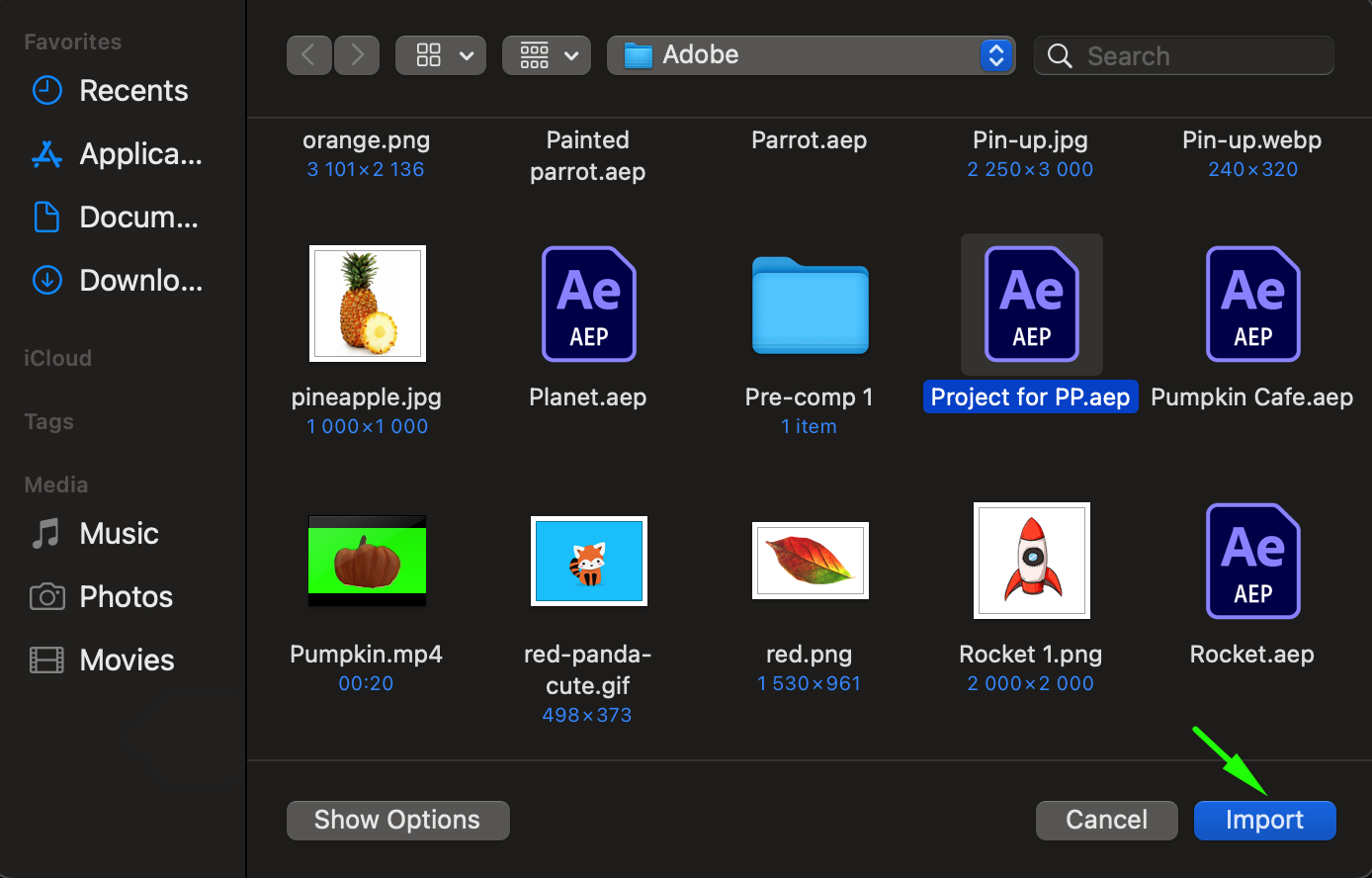
Task: Select the Pumpkin.mp4 video thumbnail
Action: click(x=367, y=561)
